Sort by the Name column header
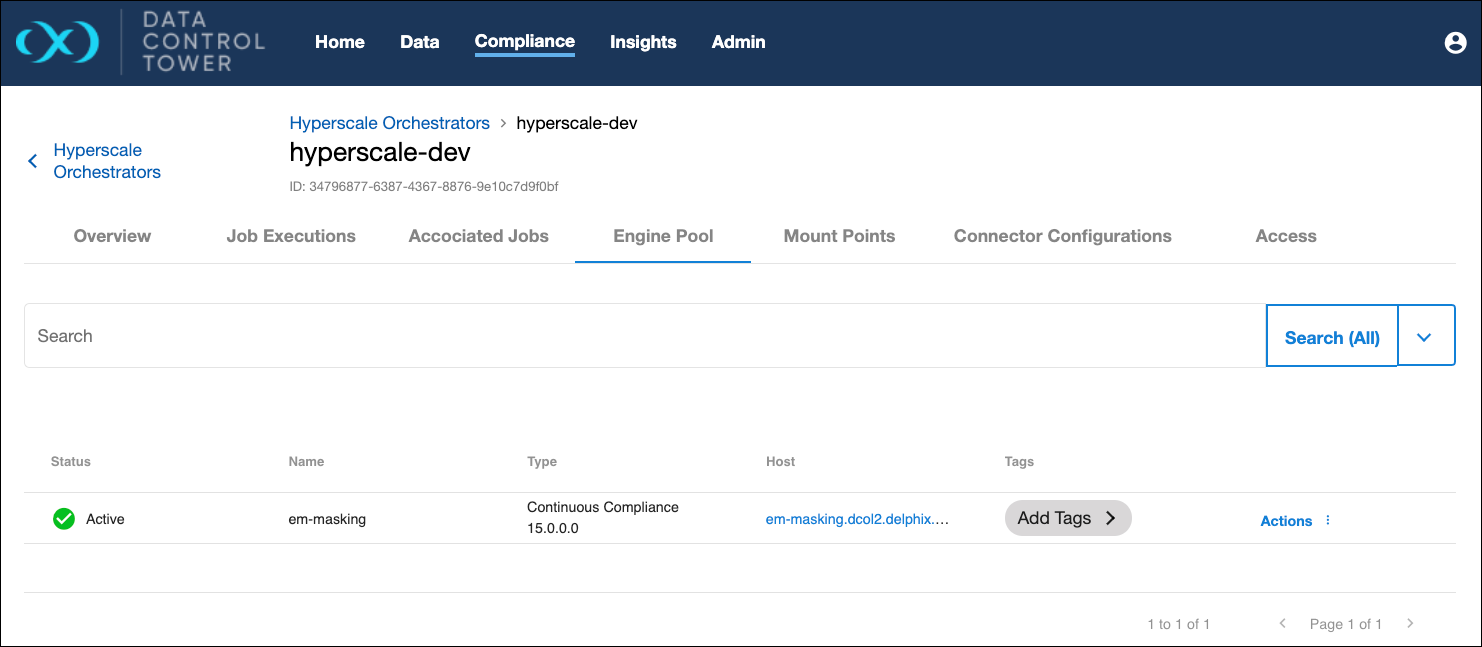The height and width of the screenshot is (647, 1482). (306, 462)
